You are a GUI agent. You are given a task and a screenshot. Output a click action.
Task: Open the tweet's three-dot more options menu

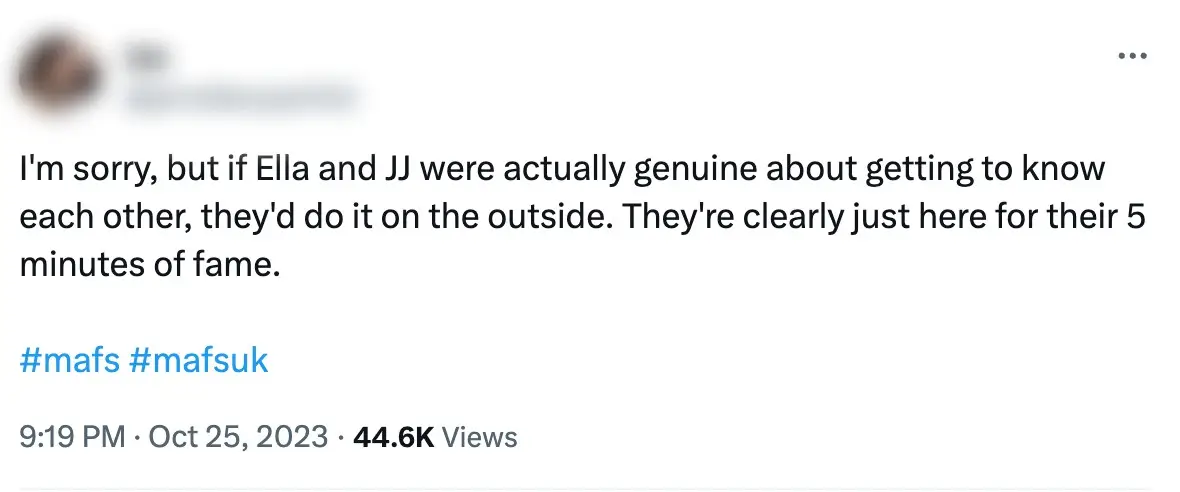(x=1131, y=55)
